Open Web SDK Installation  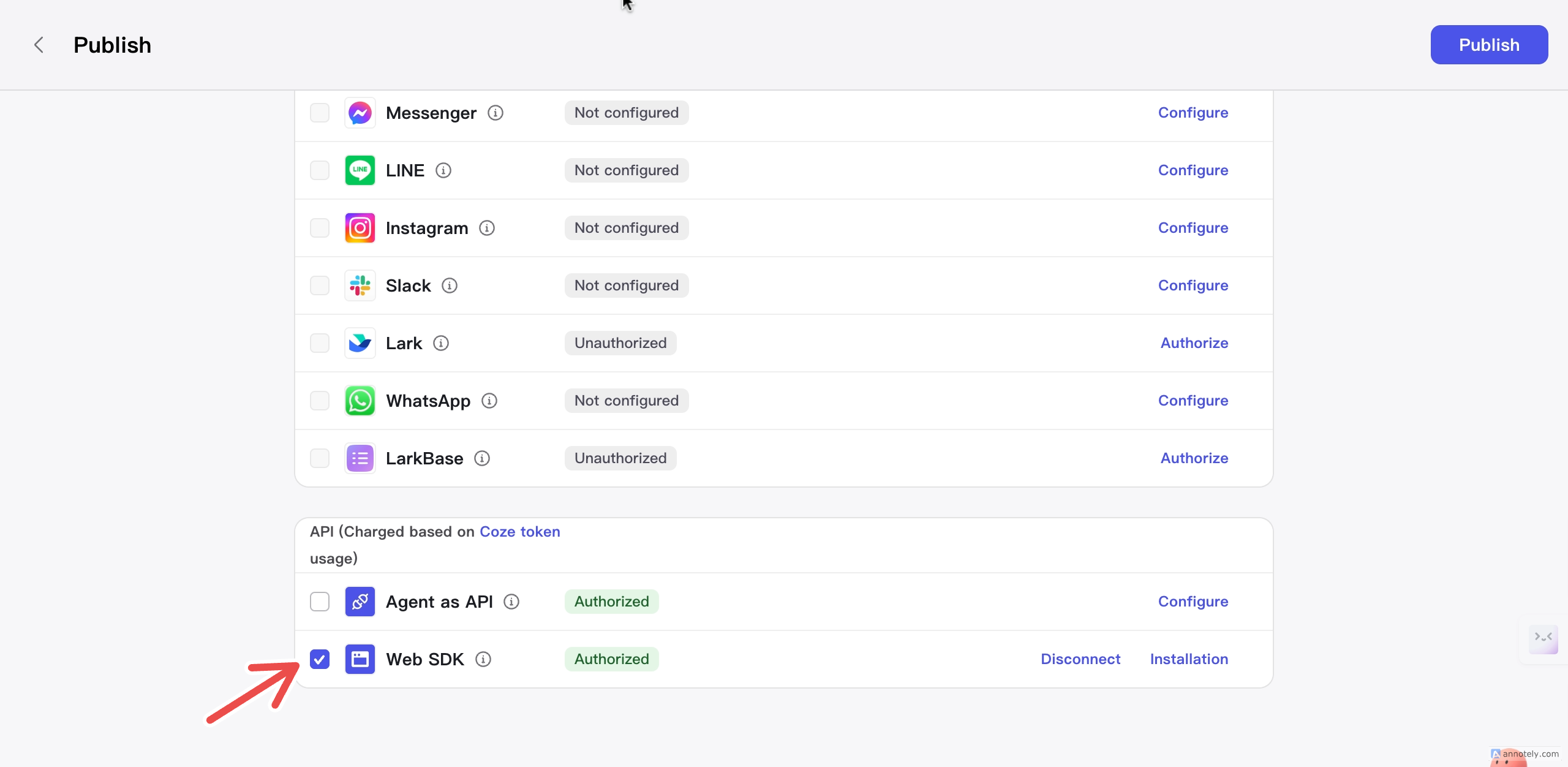point(1189,659)
